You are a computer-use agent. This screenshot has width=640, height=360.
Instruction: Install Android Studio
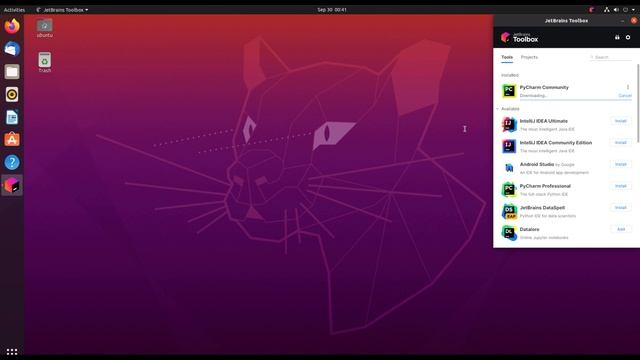[621, 164]
